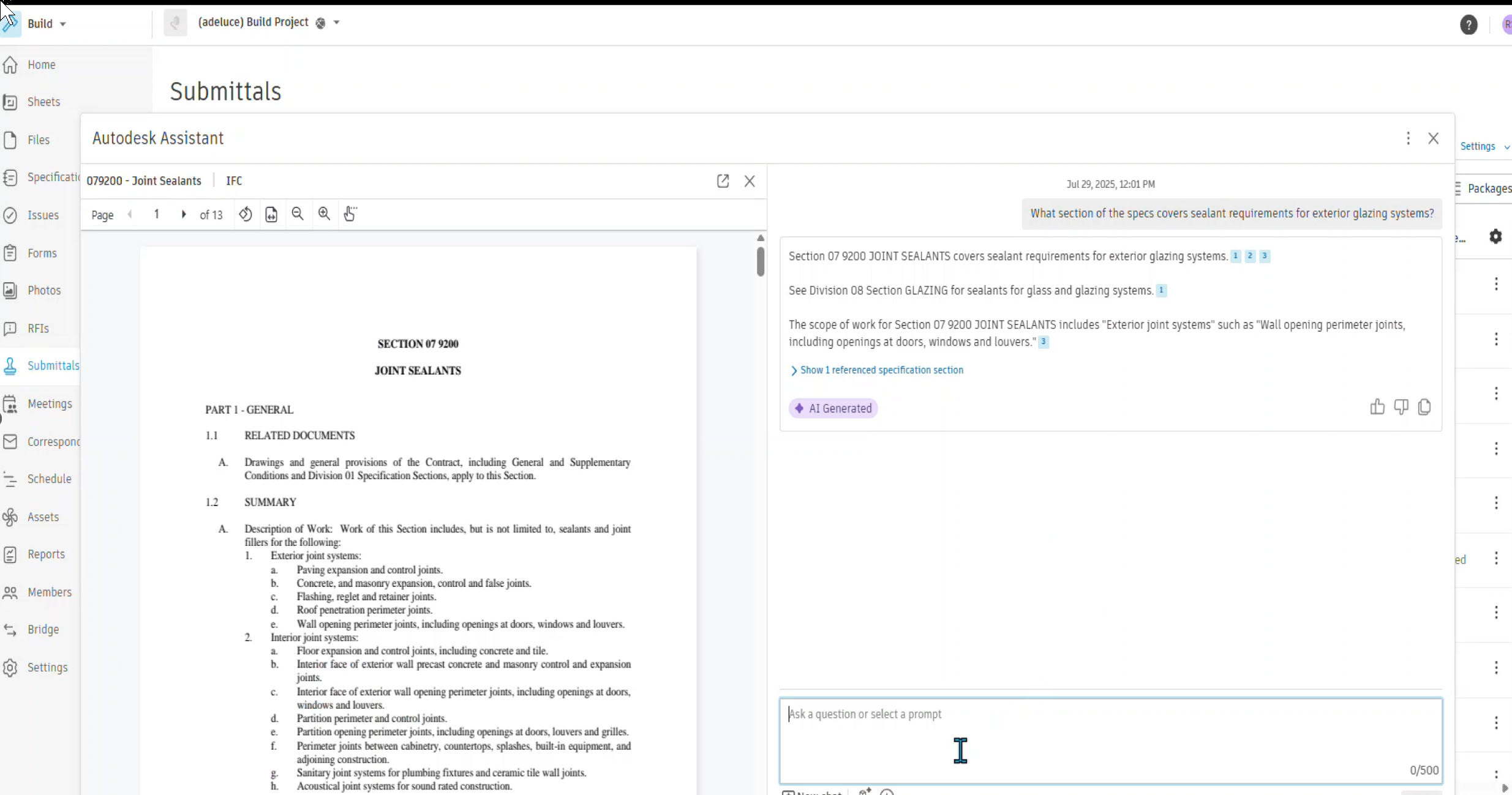This screenshot has height=795, width=1512.
Task: Zoom out of the document viewer
Action: [x=298, y=214]
